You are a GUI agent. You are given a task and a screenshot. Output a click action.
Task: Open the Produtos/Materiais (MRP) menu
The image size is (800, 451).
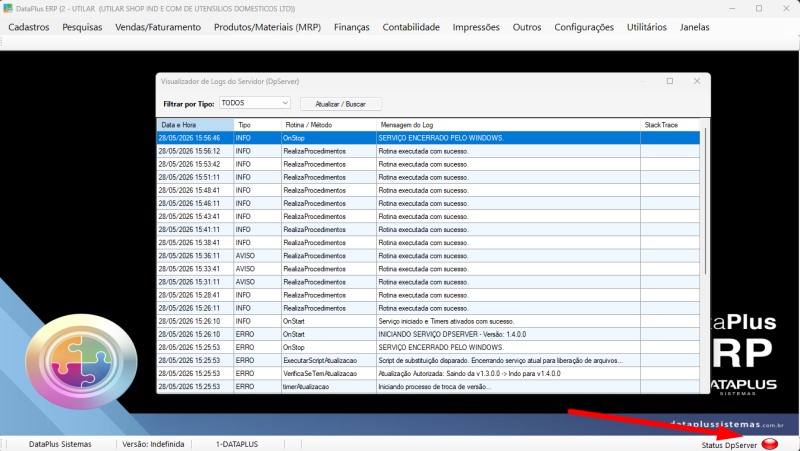coord(267,27)
